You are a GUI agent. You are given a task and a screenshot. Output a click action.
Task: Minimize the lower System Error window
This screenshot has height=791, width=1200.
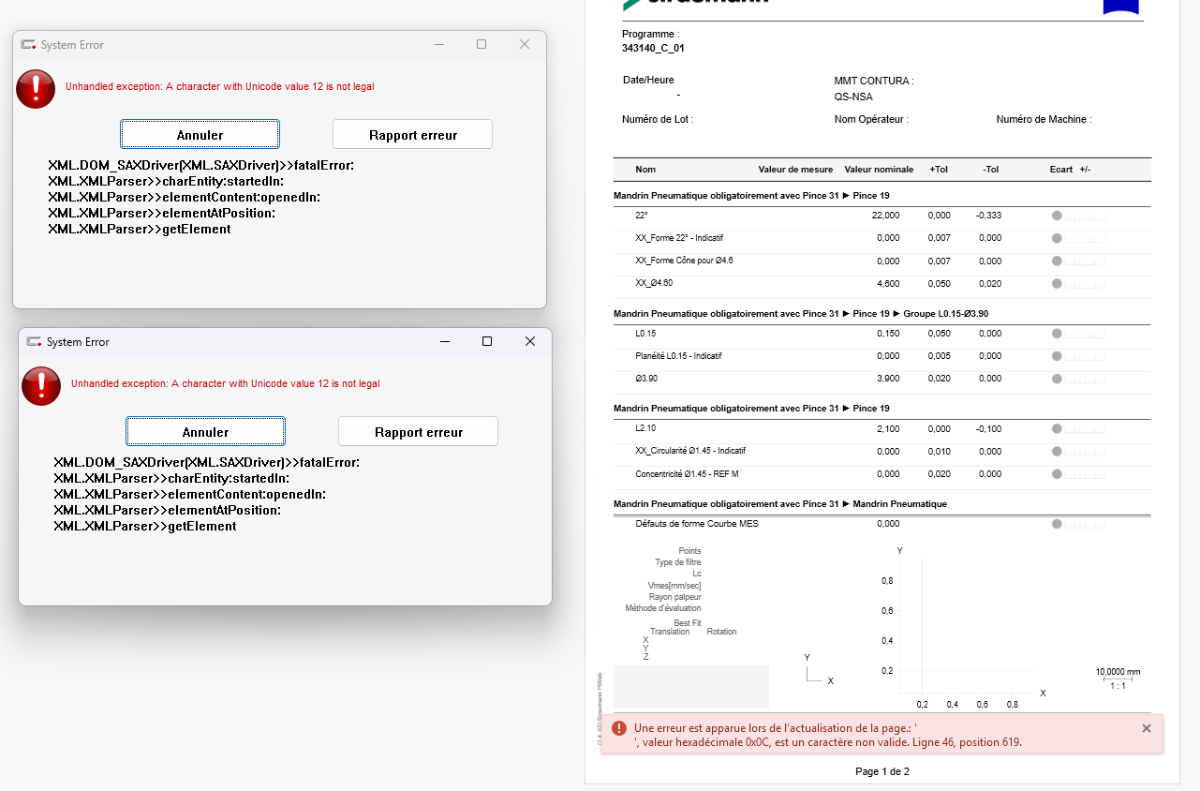pos(444,341)
